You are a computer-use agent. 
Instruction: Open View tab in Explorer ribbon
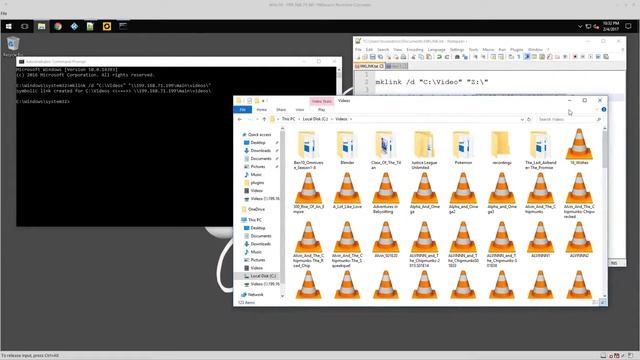pyautogui.click(x=300, y=109)
